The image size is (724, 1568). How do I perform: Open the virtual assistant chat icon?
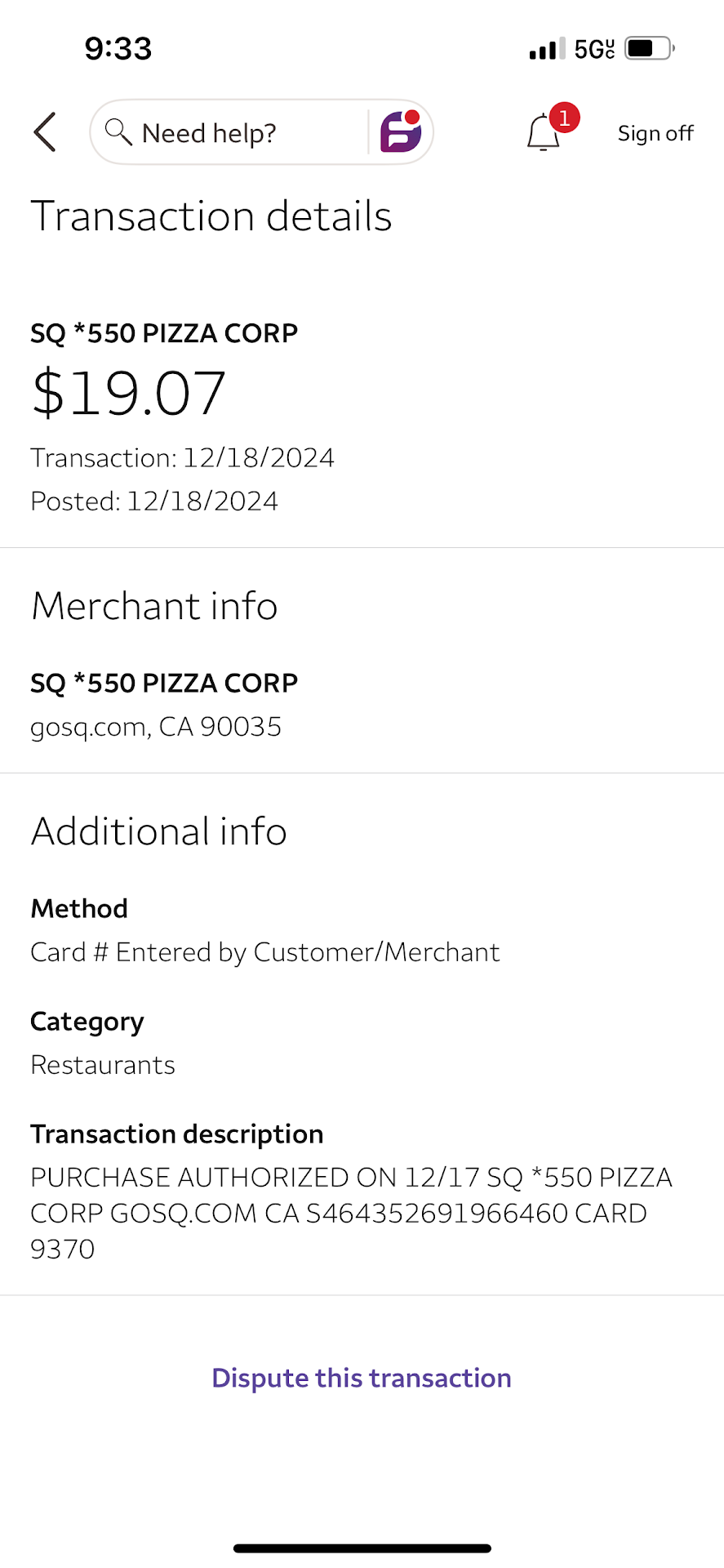pos(401,132)
